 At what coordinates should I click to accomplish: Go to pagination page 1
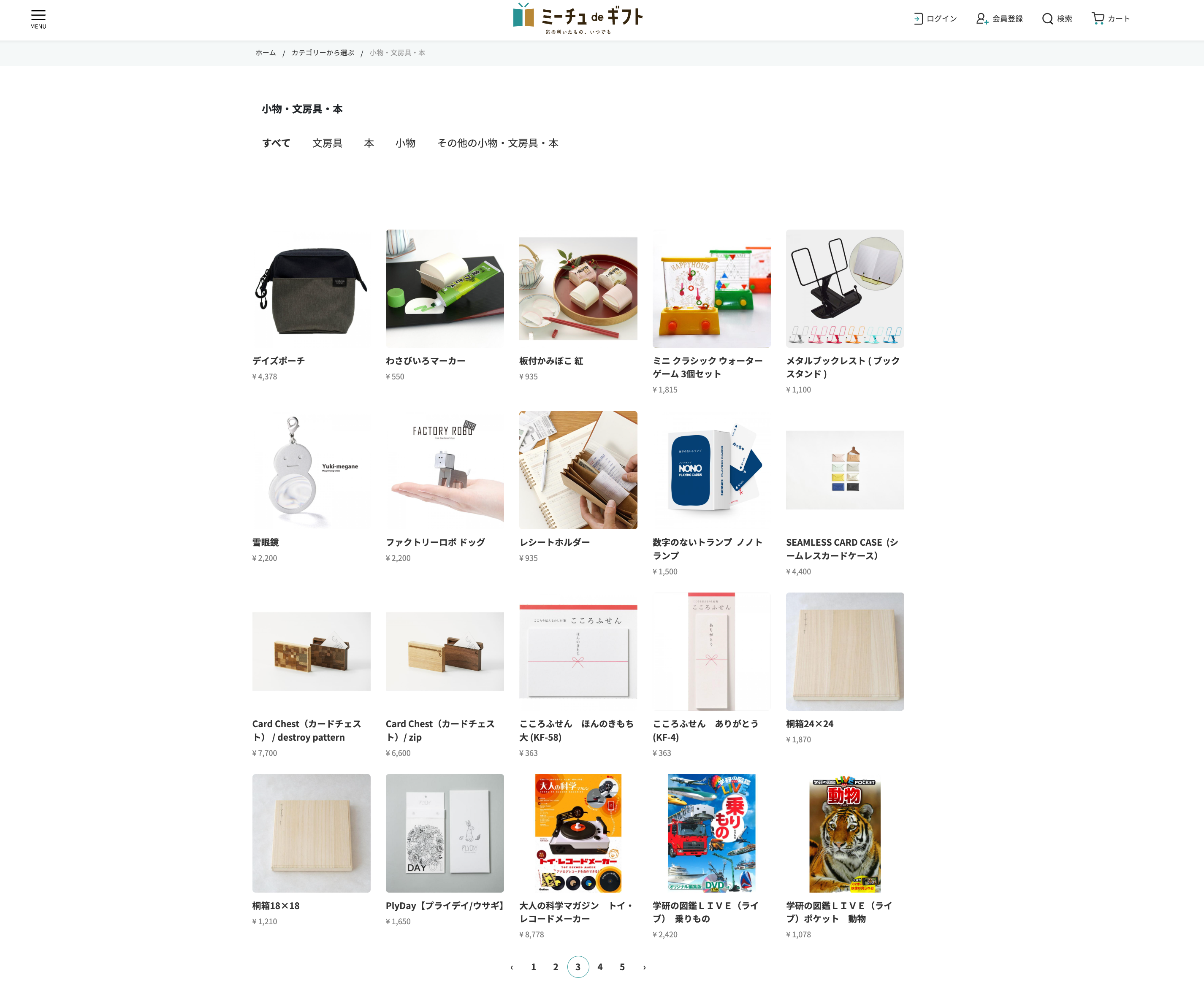pyautogui.click(x=533, y=967)
